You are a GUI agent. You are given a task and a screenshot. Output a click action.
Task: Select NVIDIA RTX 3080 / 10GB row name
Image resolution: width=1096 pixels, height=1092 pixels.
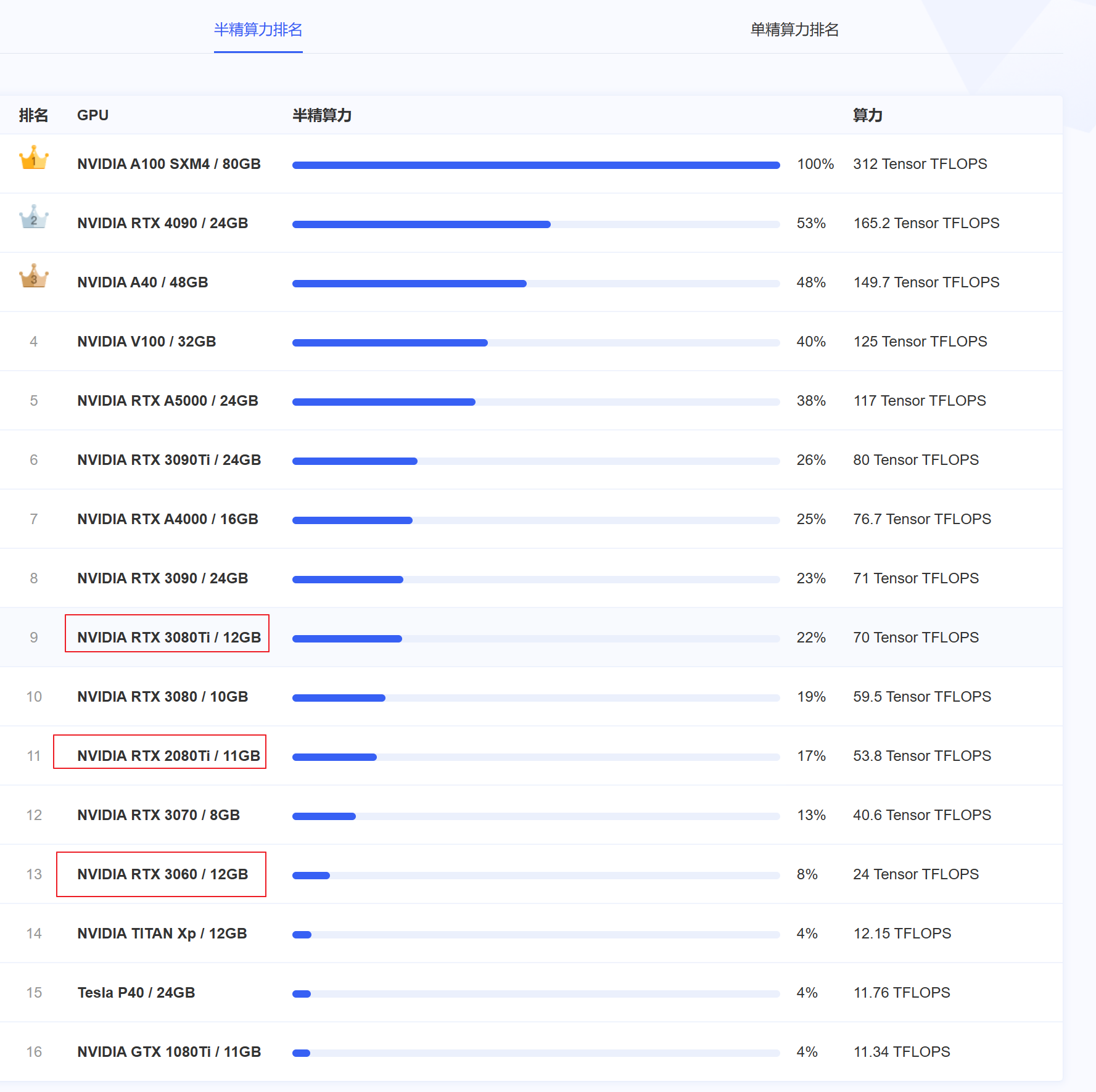click(x=163, y=697)
